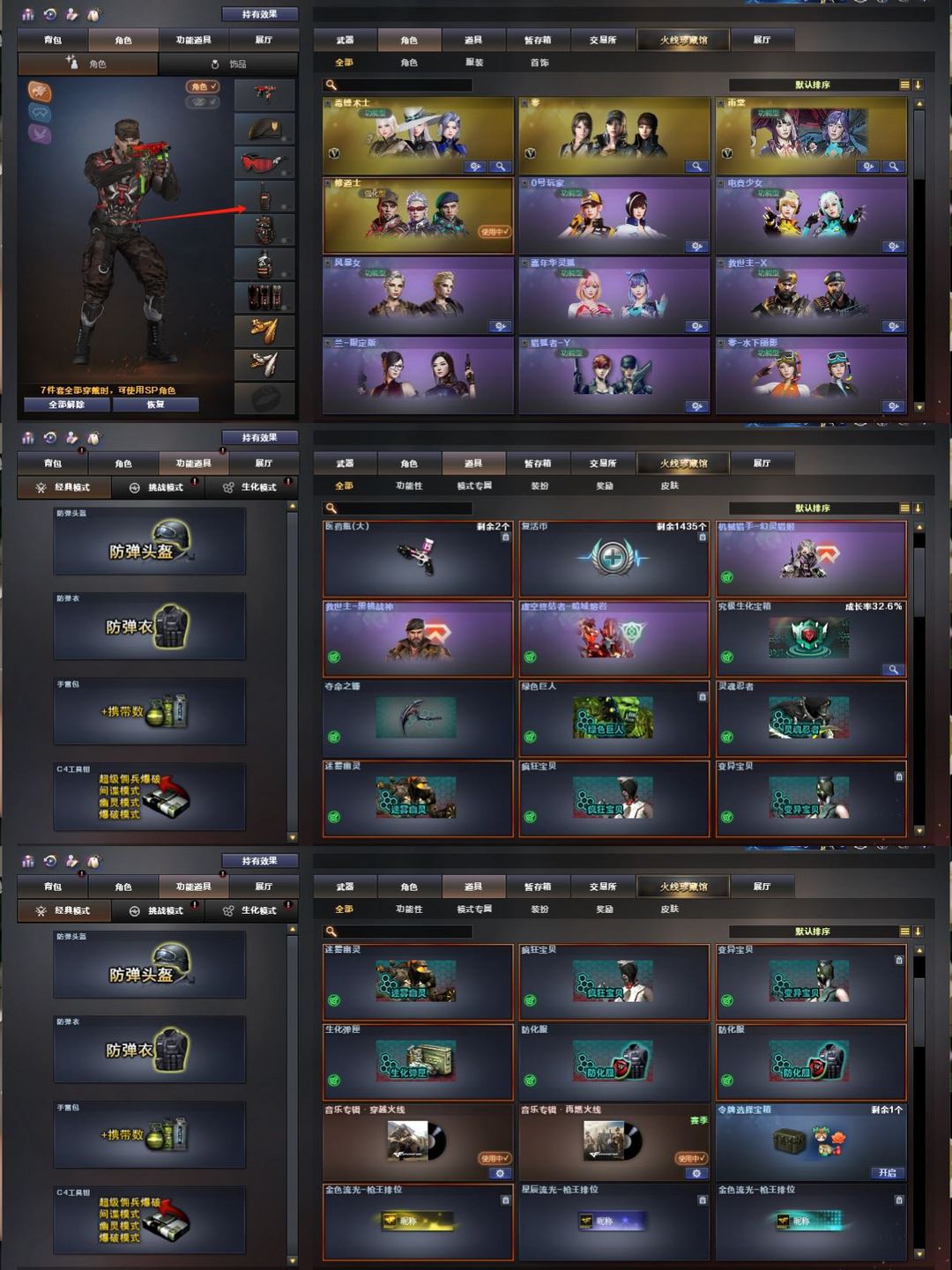Toggle the eye visibility checkbox under 角色
Screen dimensions: 952x1270
202,102
